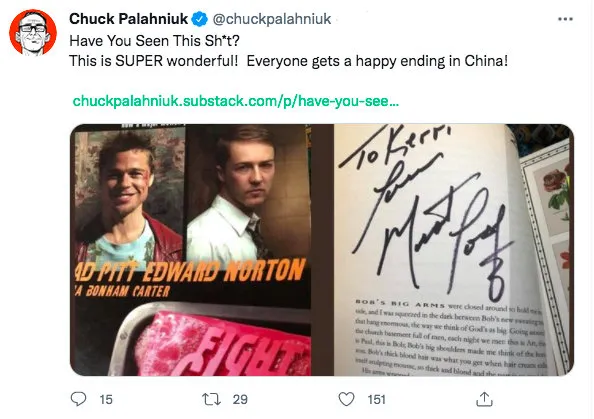Image resolution: width=594 pixels, height=419 pixels.
Task: Click the Chuck Palahniuk display name
Action: pos(128,19)
